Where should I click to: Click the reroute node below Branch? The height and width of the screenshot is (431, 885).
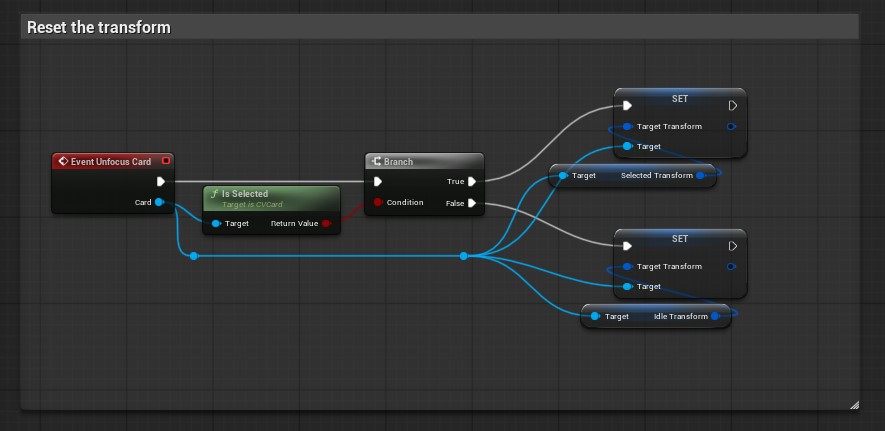463,256
